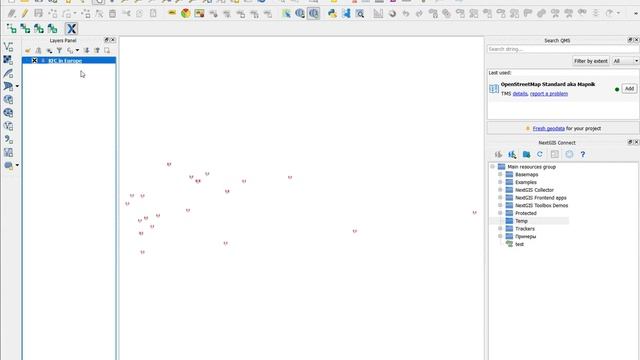The height and width of the screenshot is (360, 640).
Task: Open layer styling in Layers Panel toolbar
Action: pyautogui.click(x=28, y=51)
